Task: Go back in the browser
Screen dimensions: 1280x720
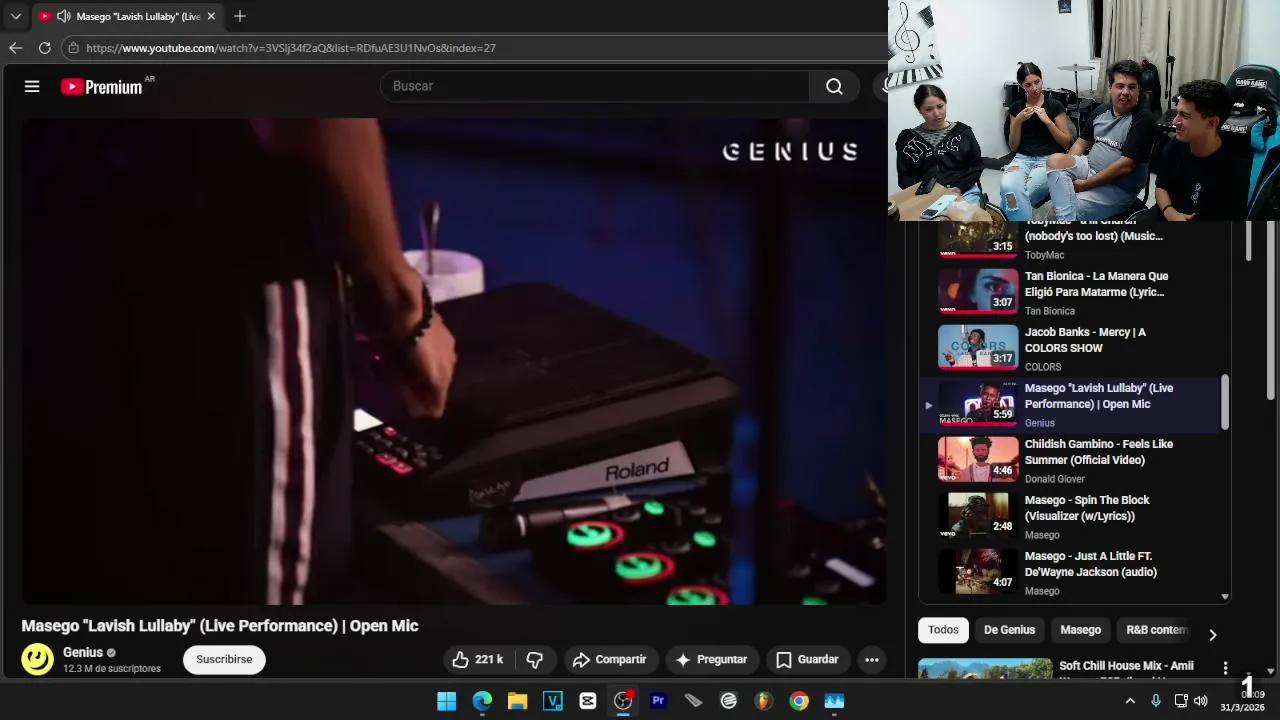Action: pyautogui.click(x=15, y=48)
